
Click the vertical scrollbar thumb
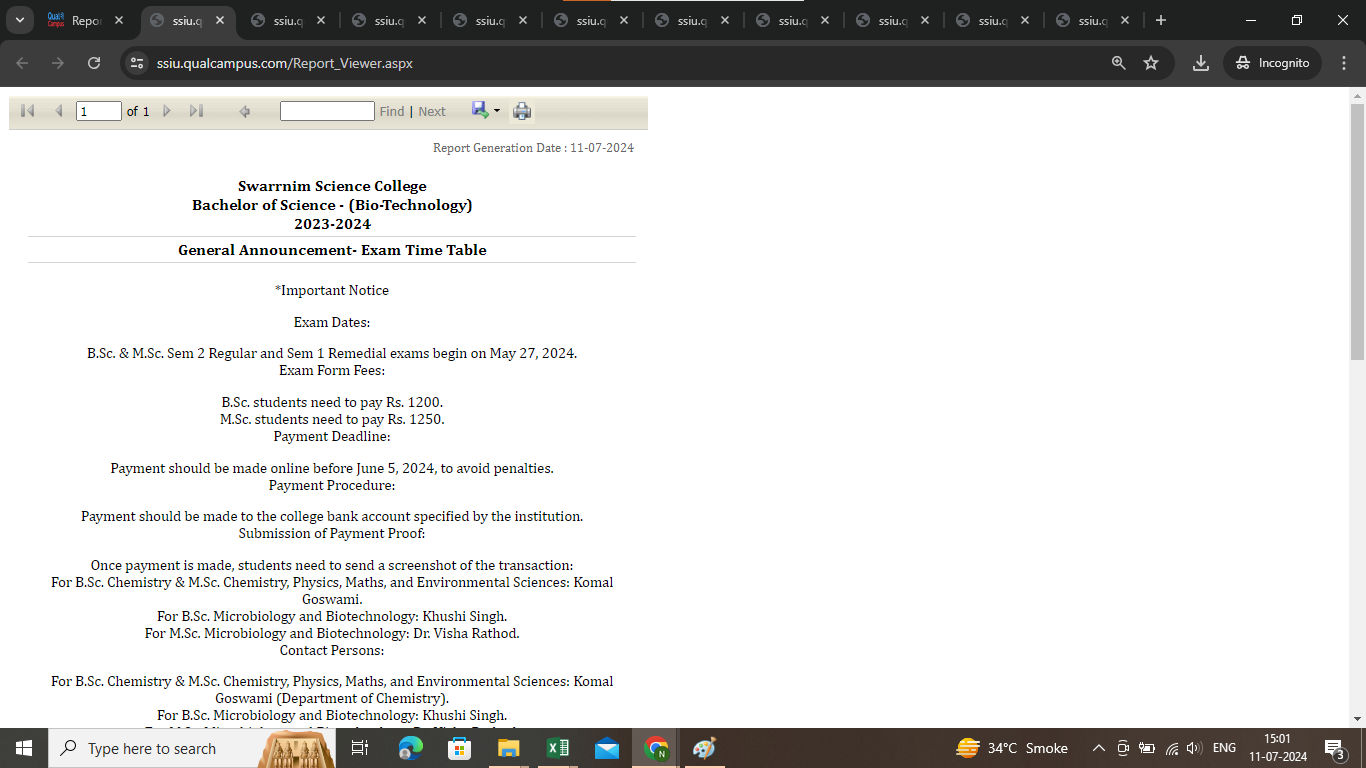(x=1358, y=231)
